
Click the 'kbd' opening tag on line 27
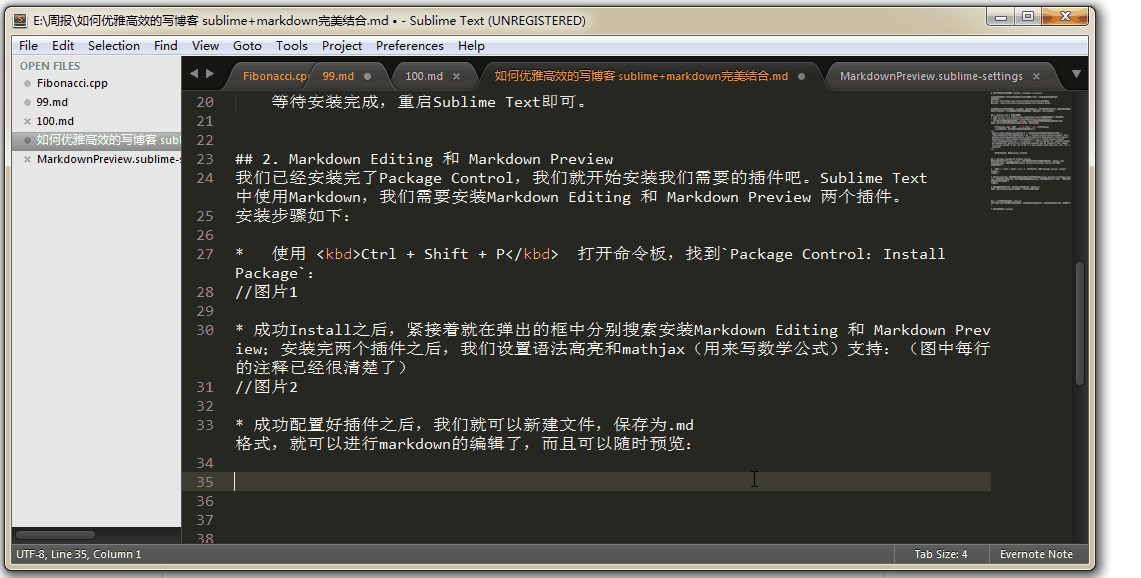coord(338,254)
